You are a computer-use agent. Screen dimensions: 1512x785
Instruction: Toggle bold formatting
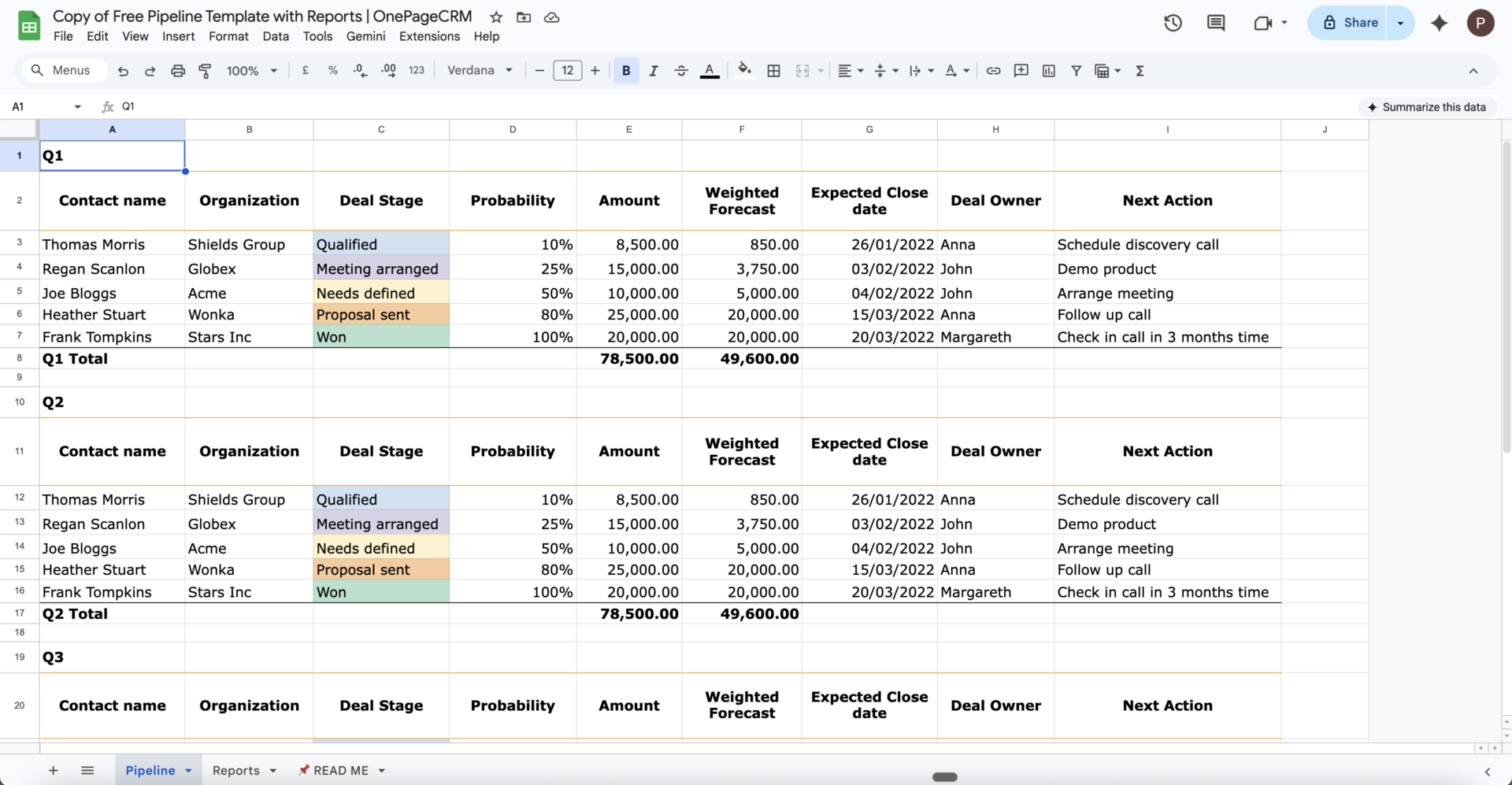coord(626,71)
